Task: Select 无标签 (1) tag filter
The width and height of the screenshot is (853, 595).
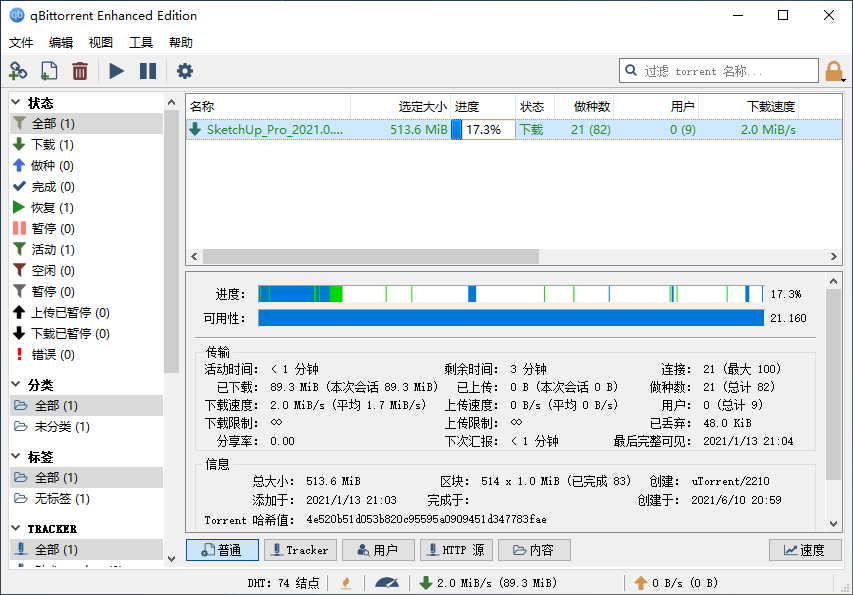Action: 86,499
